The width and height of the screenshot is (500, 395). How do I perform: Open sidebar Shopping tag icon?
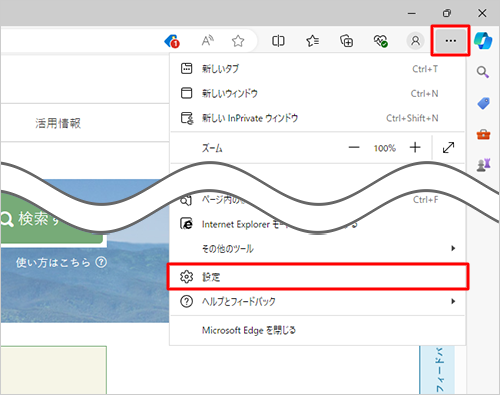(x=483, y=103)
